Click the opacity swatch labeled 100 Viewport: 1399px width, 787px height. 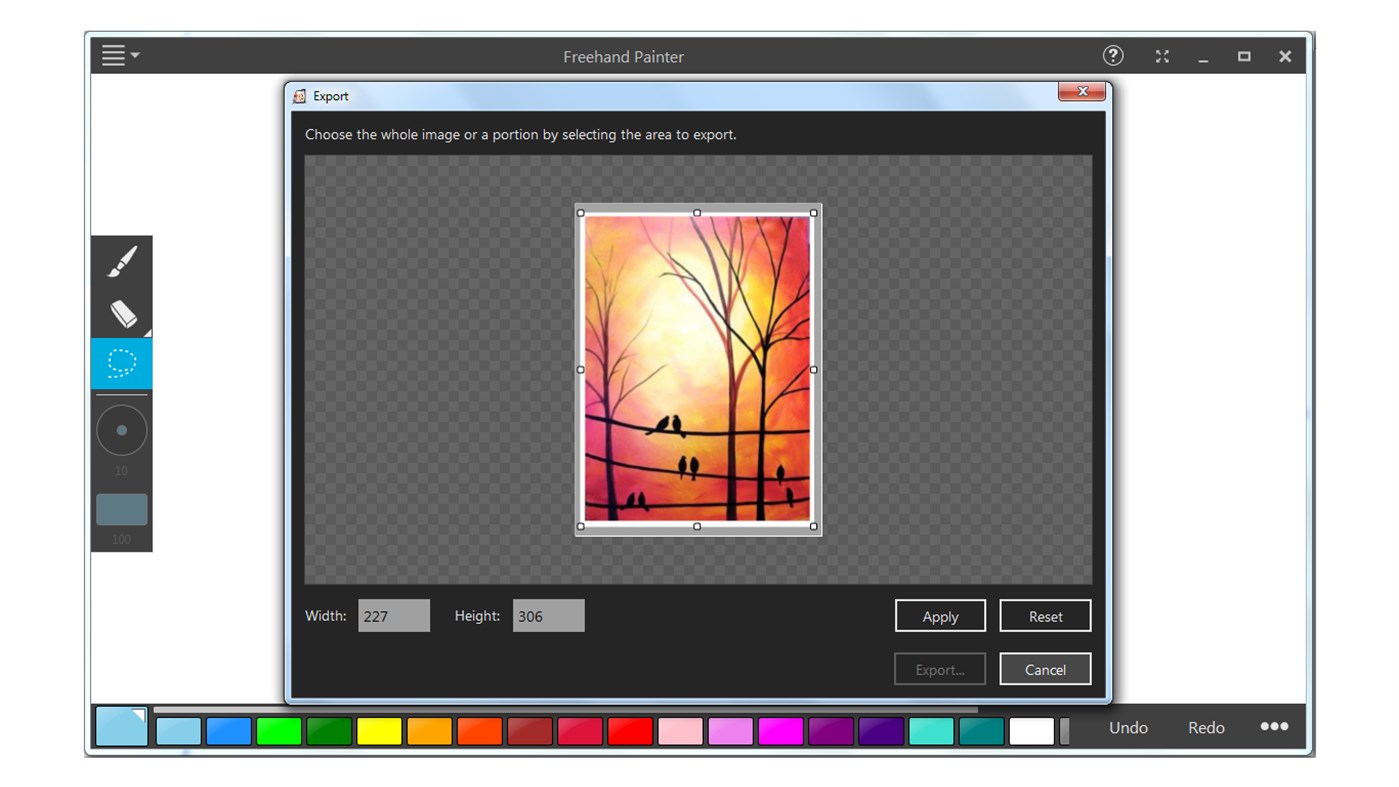click(x=121, y=509)
